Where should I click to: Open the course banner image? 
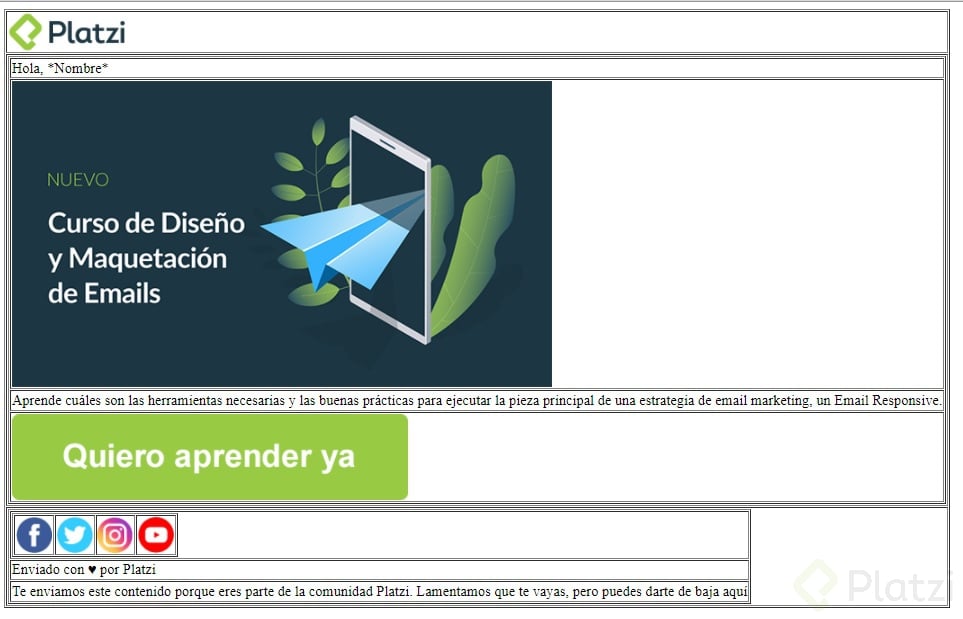tap(281, 234)
